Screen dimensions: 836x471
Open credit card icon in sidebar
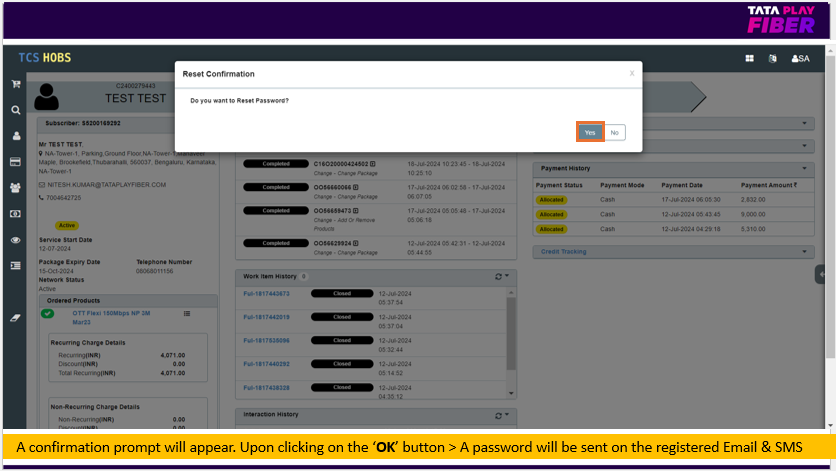[x=15, y=162]
